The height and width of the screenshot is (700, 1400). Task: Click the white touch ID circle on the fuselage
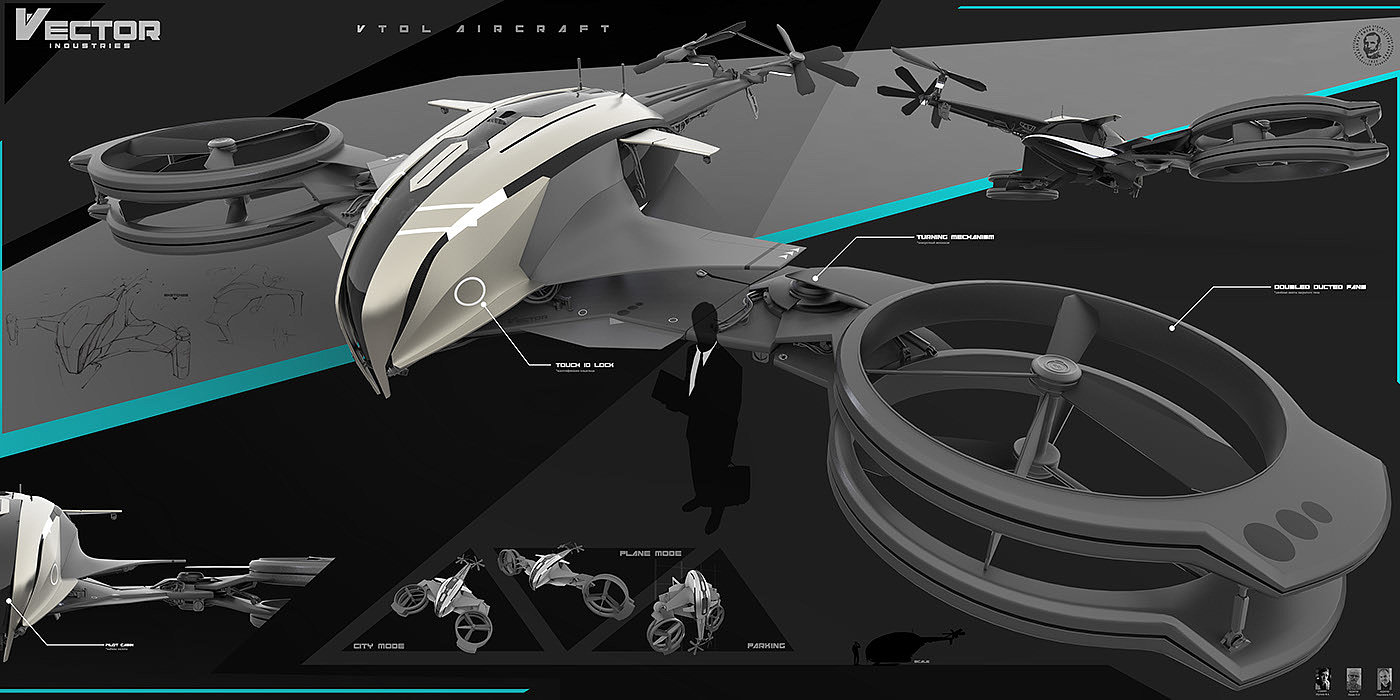470,292
